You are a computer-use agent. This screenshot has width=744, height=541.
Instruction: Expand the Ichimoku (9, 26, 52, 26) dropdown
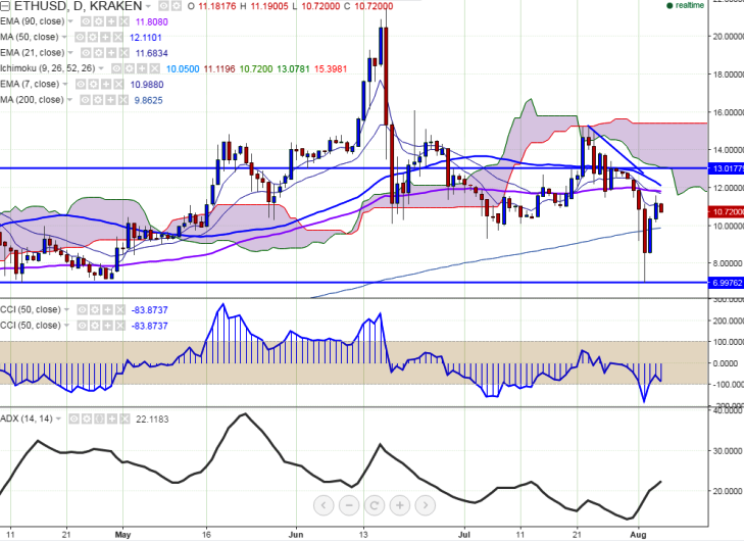pos(101,68)
